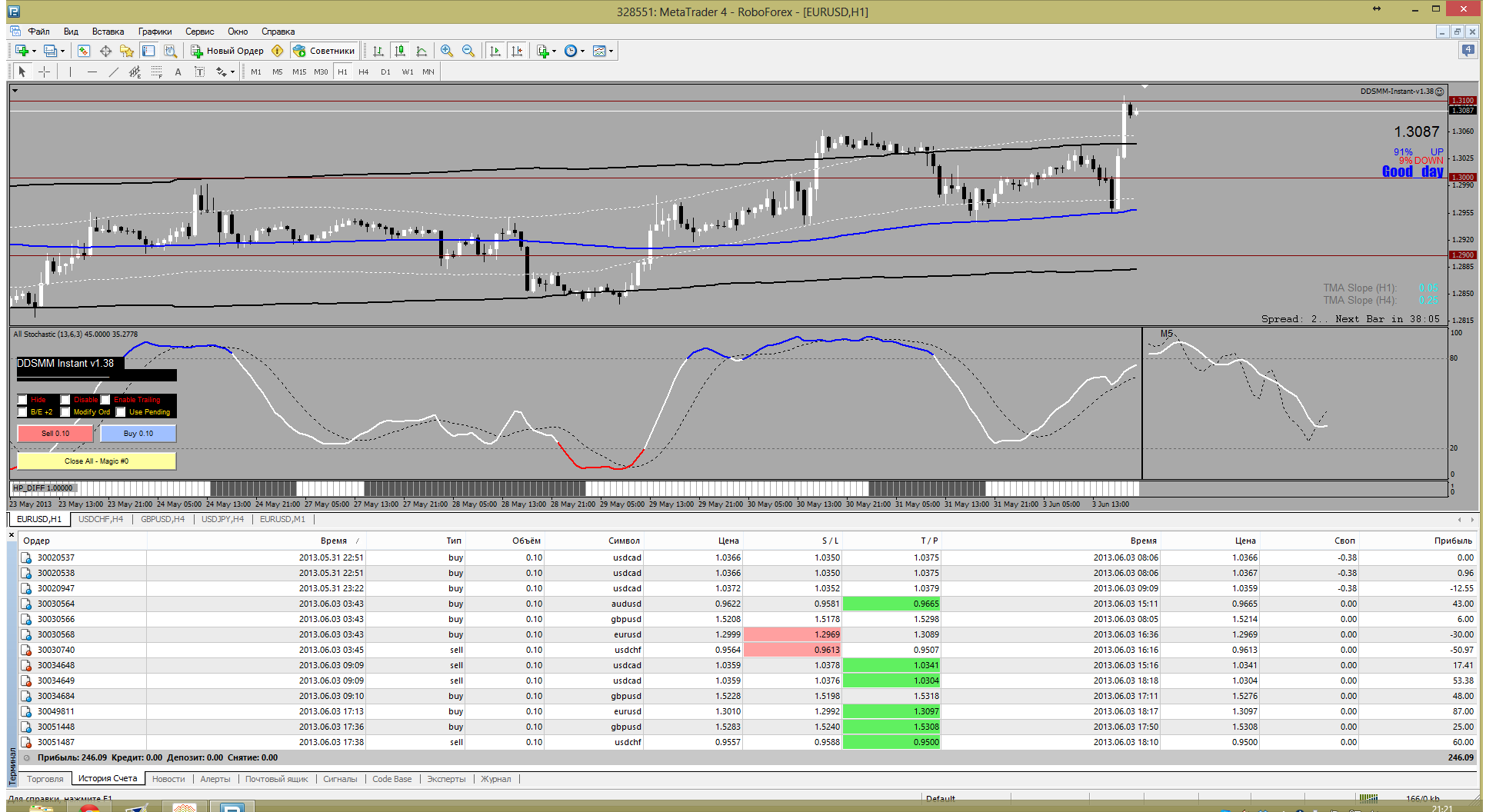Check the Modify Ord box
The height and width of the screenshot is (812, 1486).
click(x=65, y=412)
